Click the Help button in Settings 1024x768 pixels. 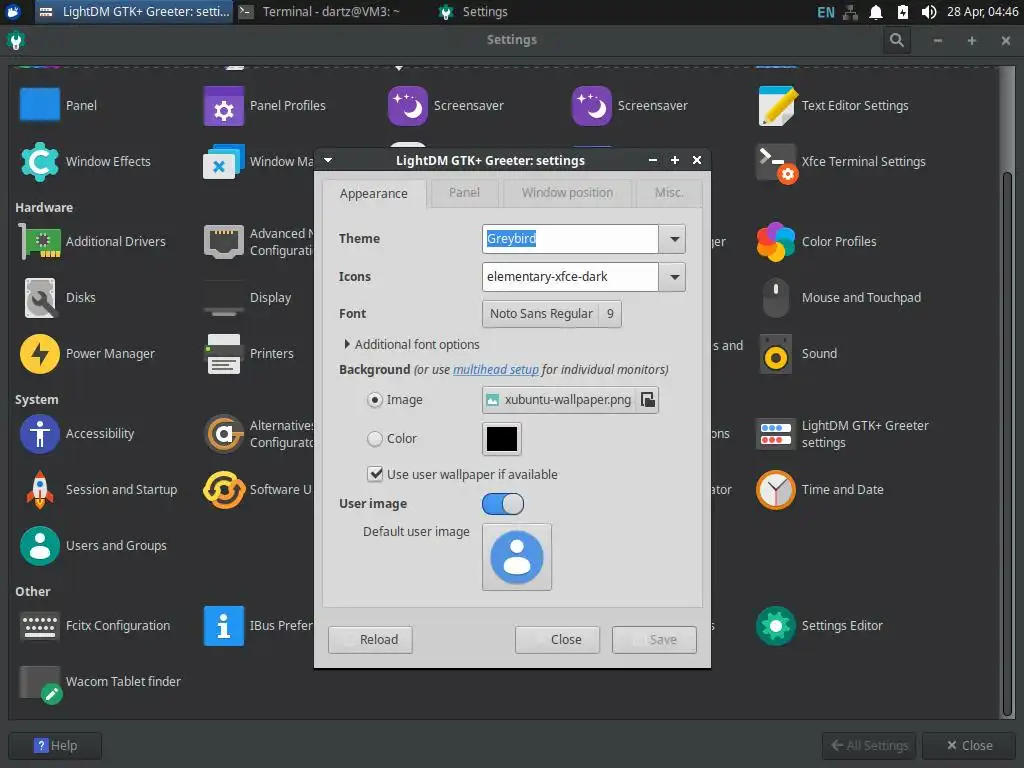(55, 746)
